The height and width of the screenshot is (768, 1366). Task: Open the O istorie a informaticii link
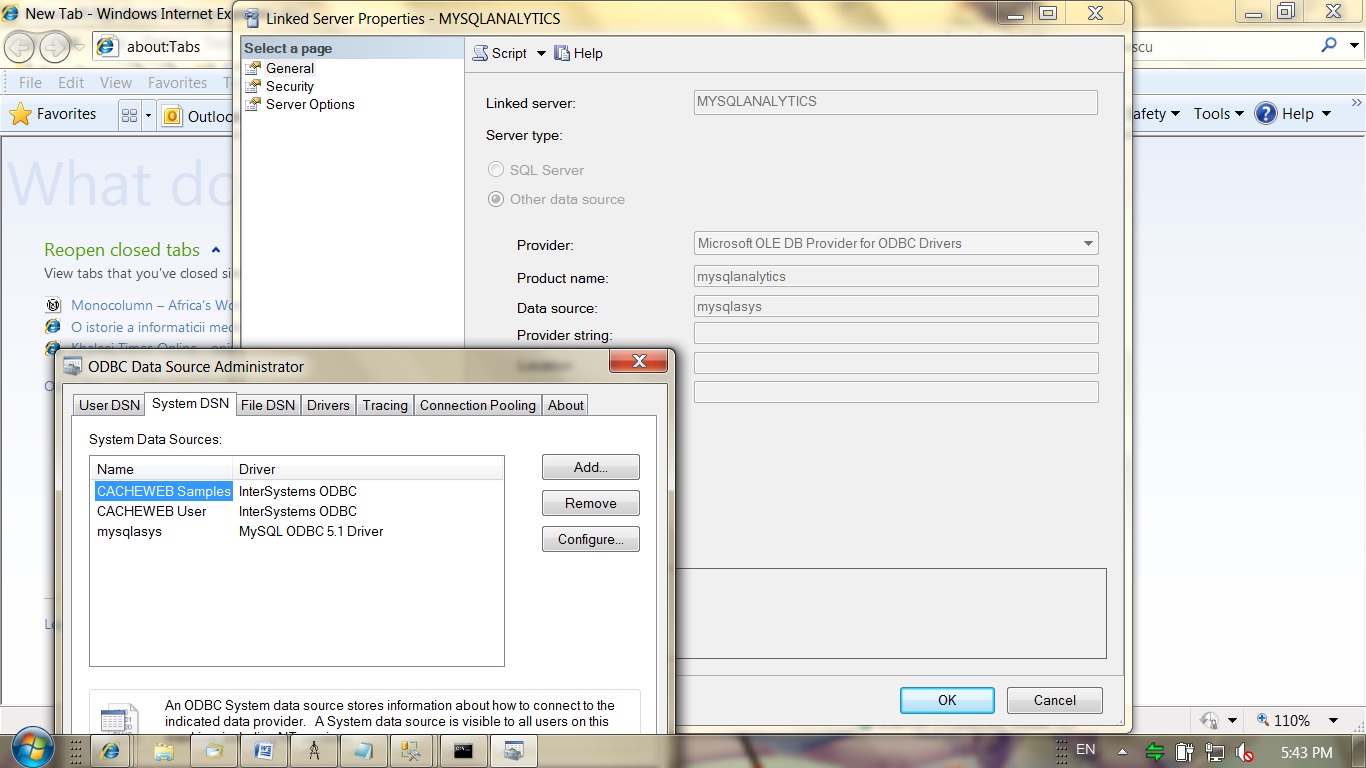152,327
